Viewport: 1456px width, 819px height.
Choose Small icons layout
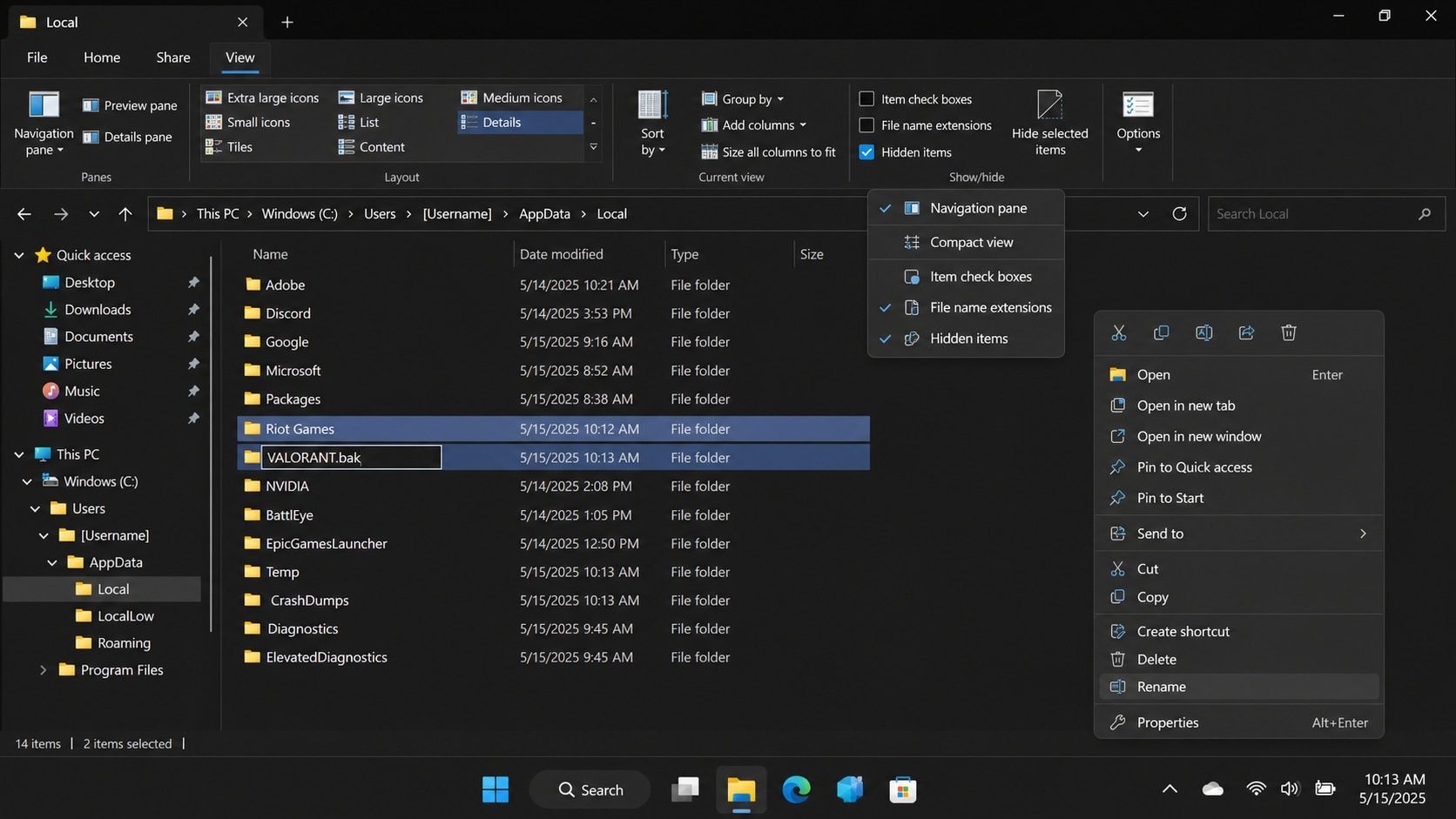[x=247, y=122]
